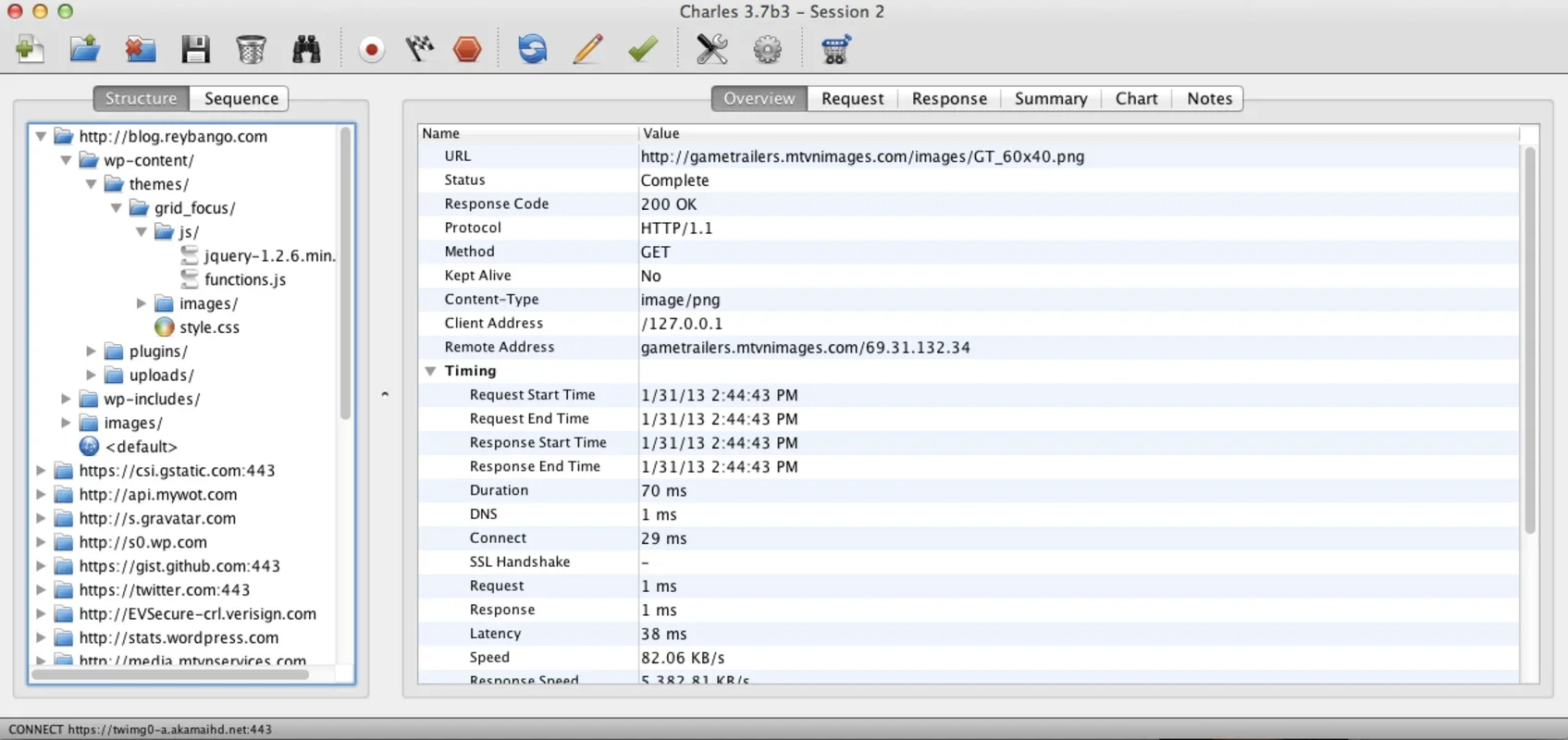Clear the session with the trash can icon
This screenshot has height=740, width=1568.
tap(251, 49)
